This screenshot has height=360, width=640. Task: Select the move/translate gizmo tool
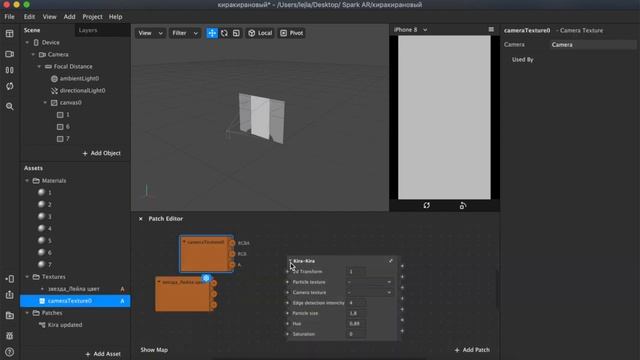coord(212,33)
